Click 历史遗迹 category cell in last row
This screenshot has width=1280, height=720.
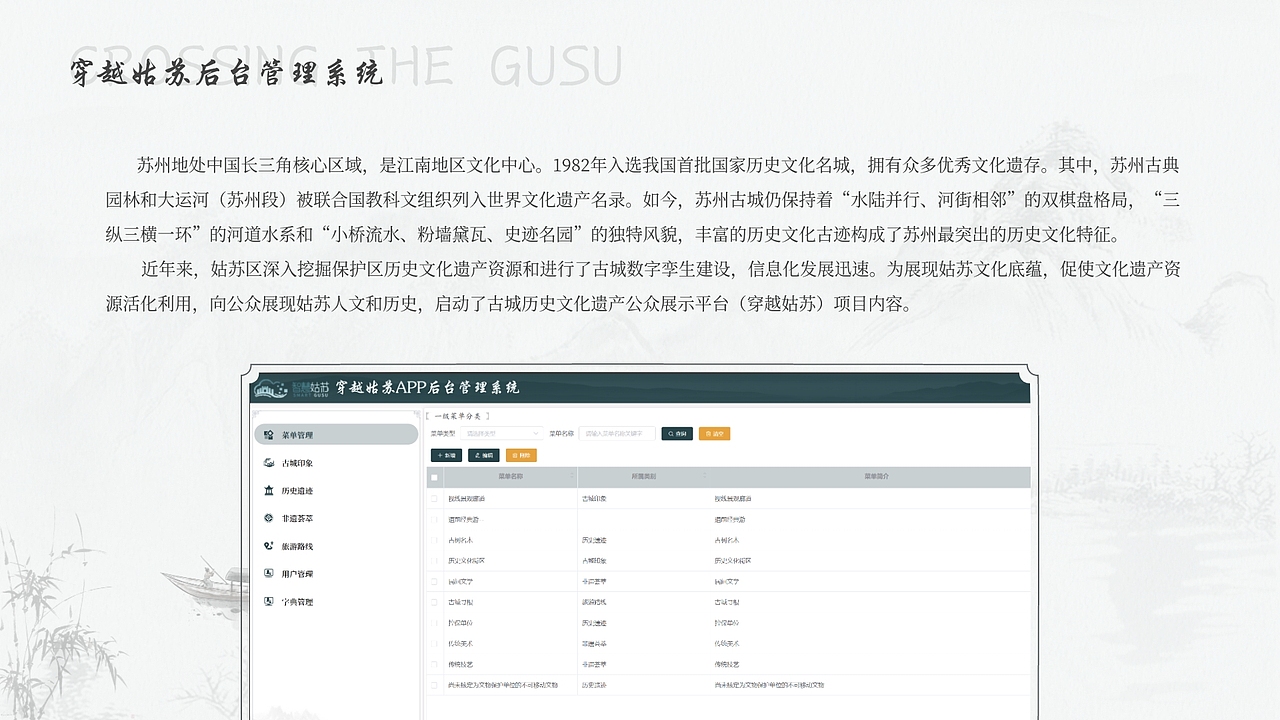coord(596,685)
